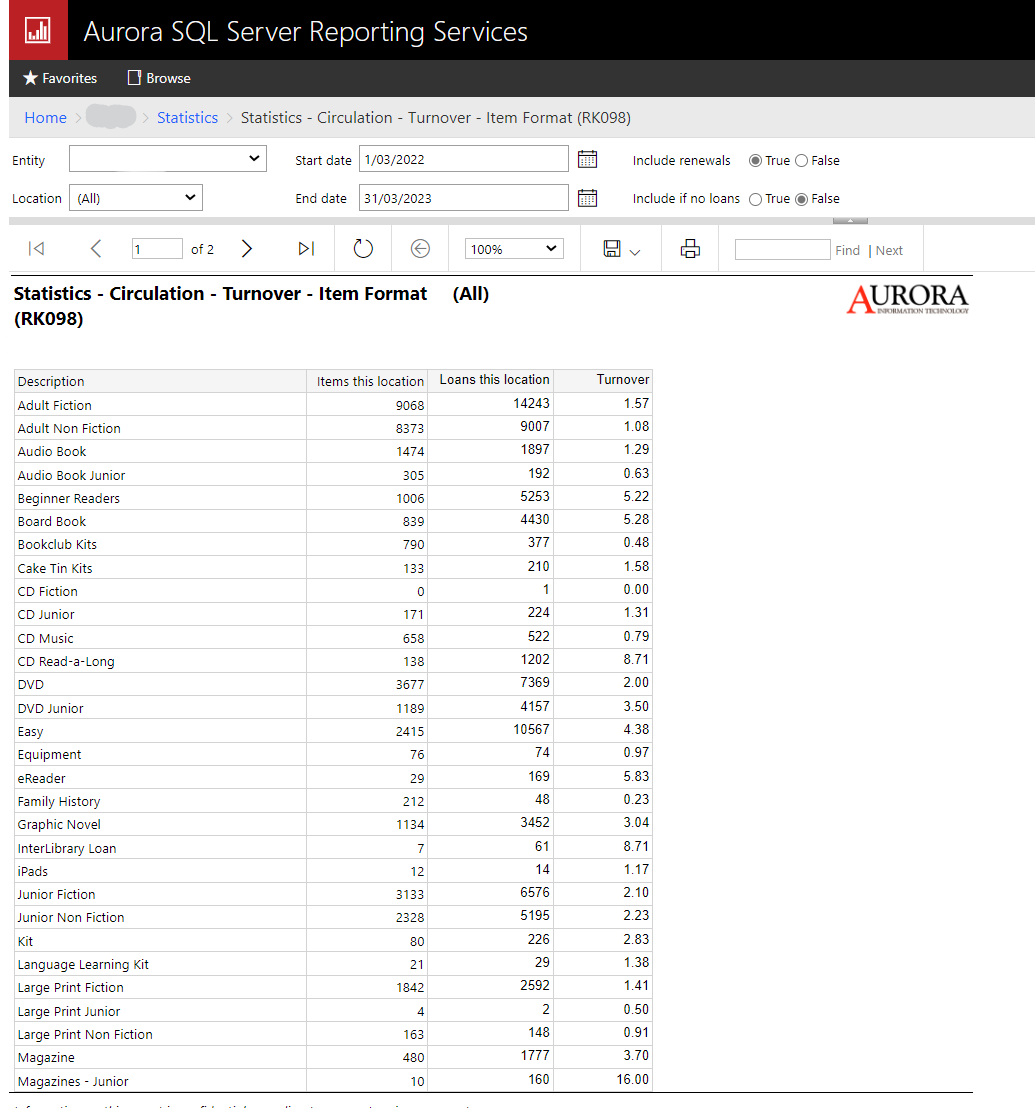Open calendar picker for End date

tap(587, 199)
